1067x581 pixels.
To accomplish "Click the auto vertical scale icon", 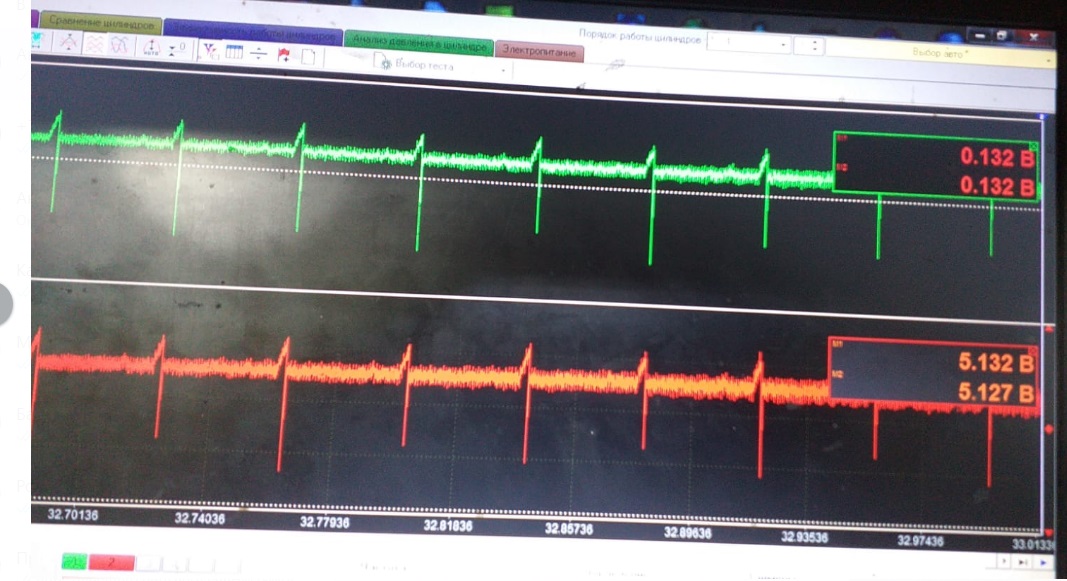I will click(x=150, y=48).
